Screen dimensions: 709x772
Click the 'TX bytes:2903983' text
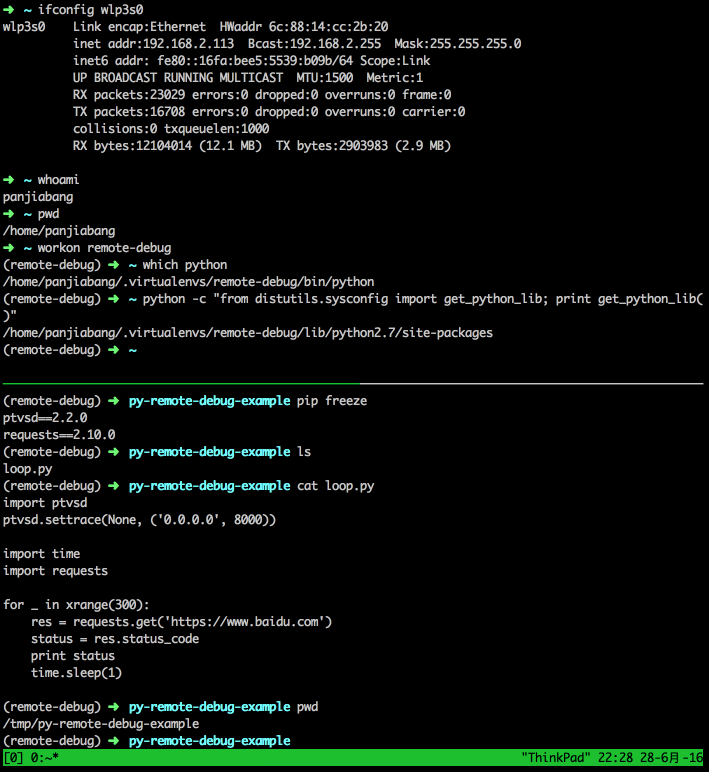point(332,146)
